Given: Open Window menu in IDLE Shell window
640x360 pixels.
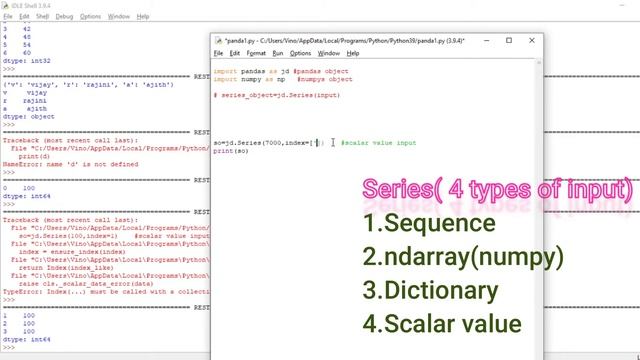Looking at the screenshot, I should tap(118, 16).
